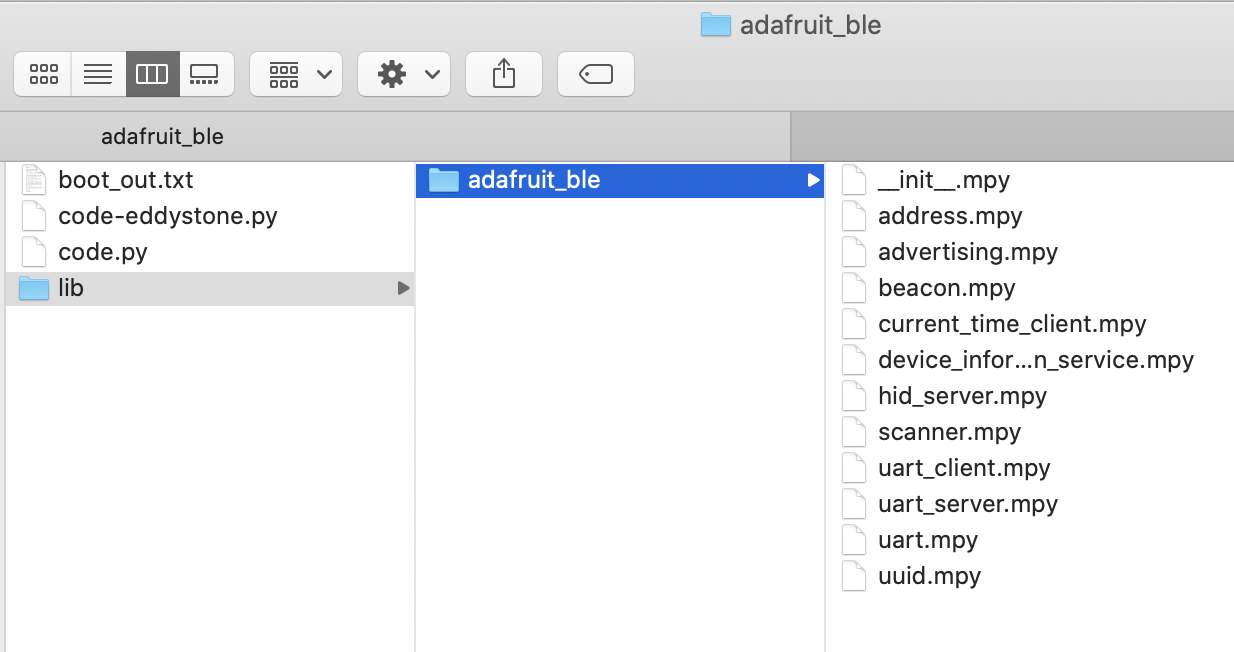1234x652 pixels.
Task: Open the gear action menu
Action: (404, 74)
